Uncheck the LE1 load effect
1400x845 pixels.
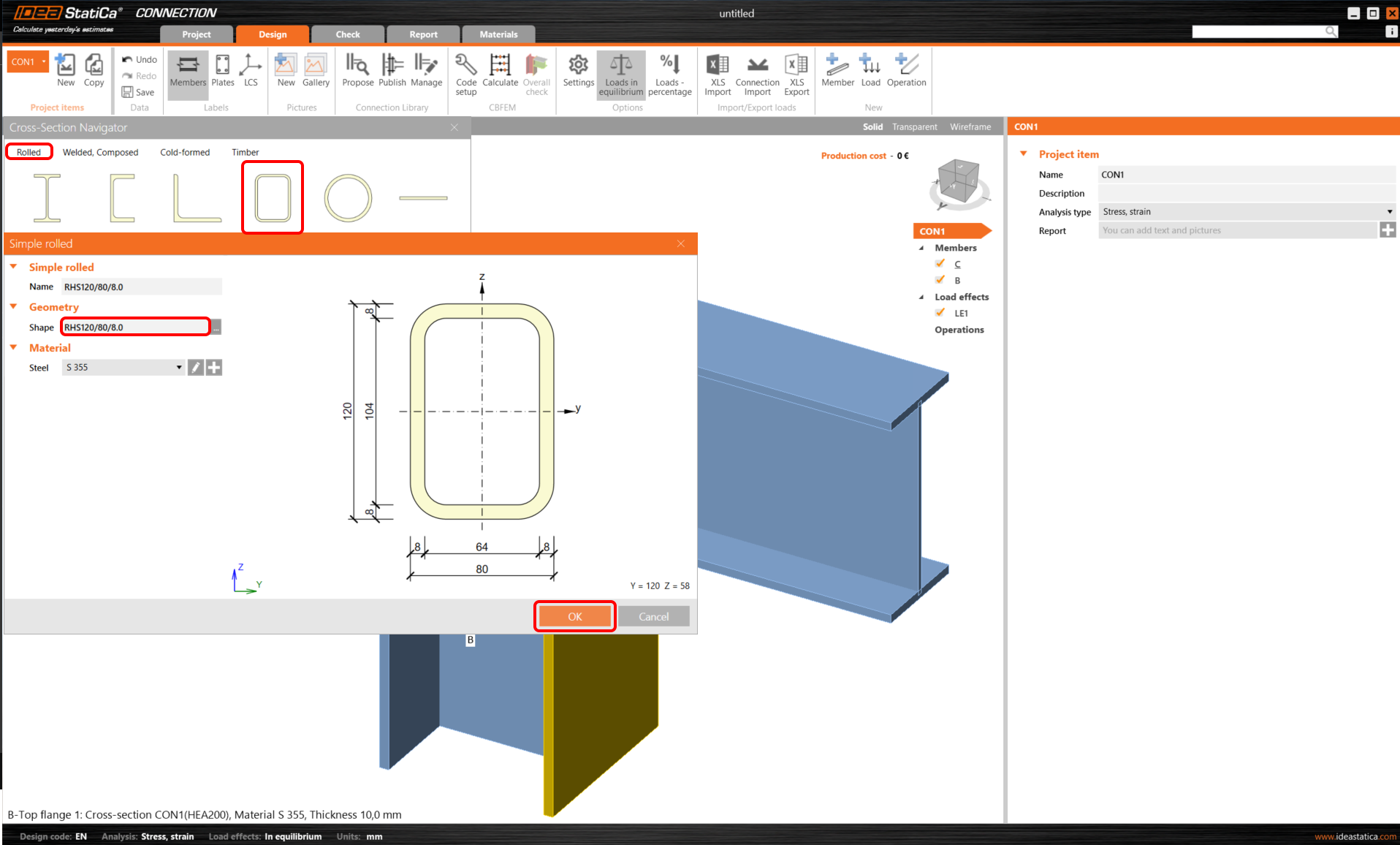point(940,313)
